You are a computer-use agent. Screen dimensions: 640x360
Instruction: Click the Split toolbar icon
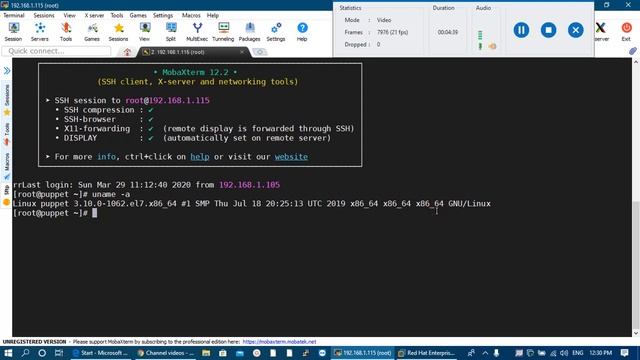[171, 32]
